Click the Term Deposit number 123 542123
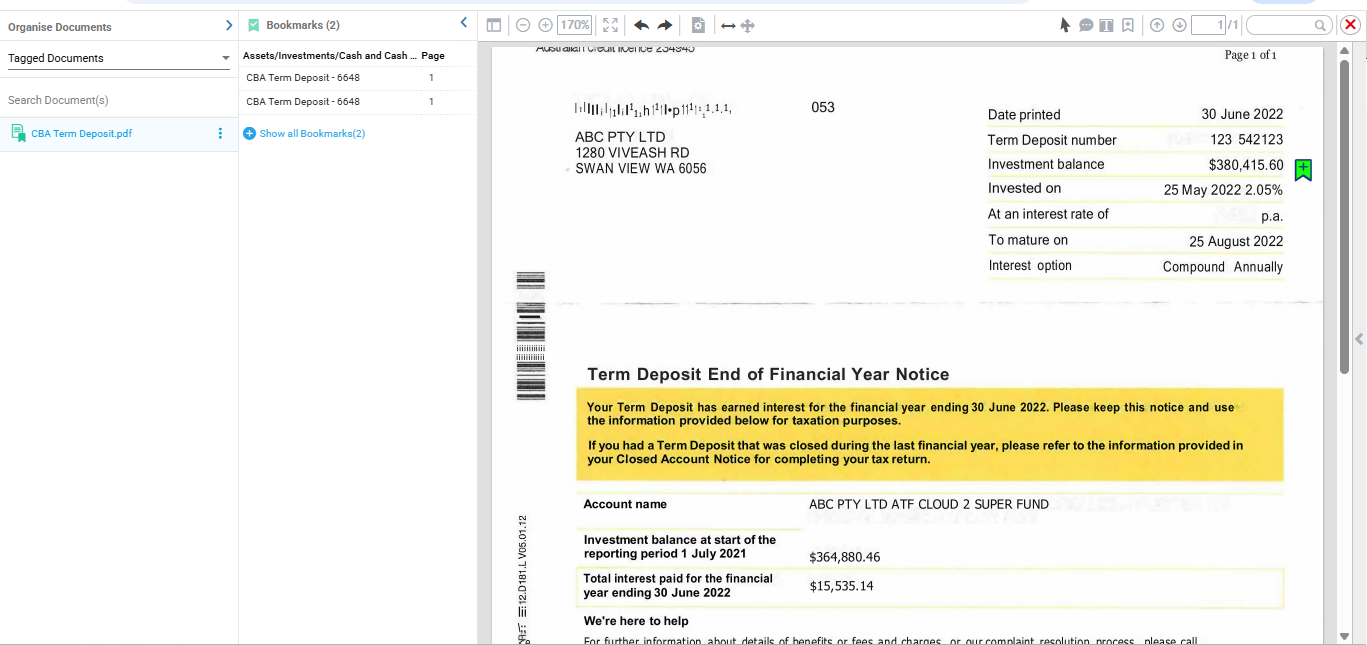Viewport: 1367px width, 645px height. click(1247, 140)
